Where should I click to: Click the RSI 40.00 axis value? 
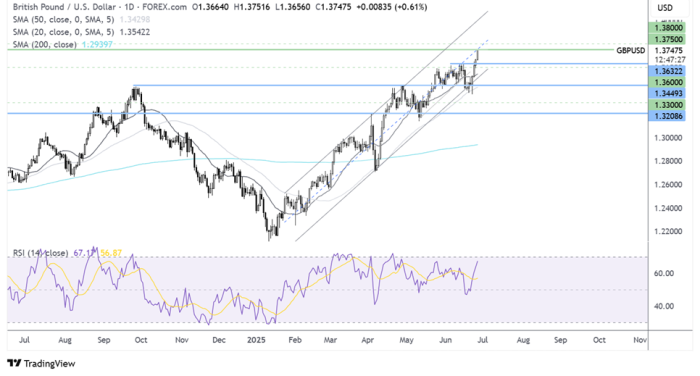tap(664, 306)
